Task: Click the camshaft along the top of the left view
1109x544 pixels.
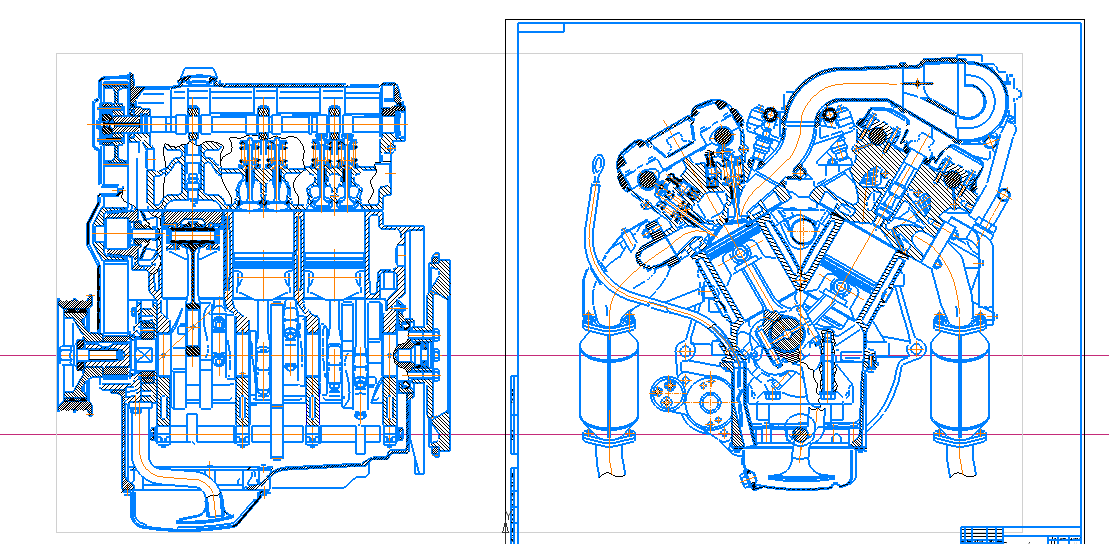Action: 250,122
